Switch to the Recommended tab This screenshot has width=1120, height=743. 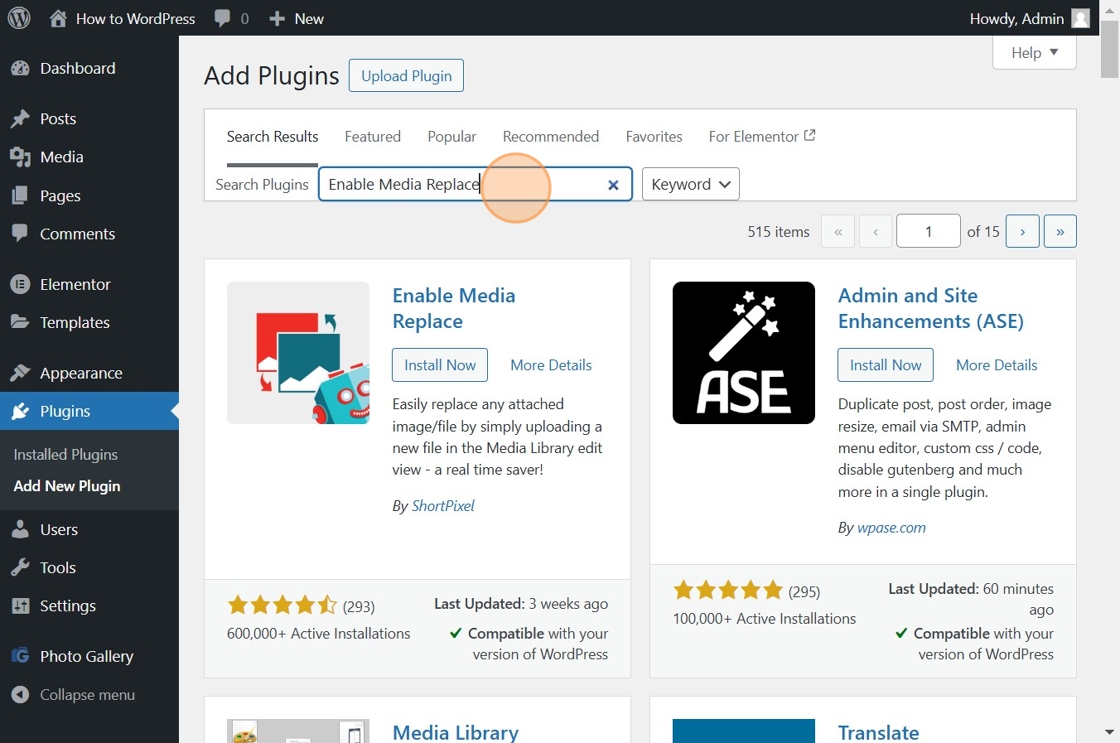click(x=551, y=136)
